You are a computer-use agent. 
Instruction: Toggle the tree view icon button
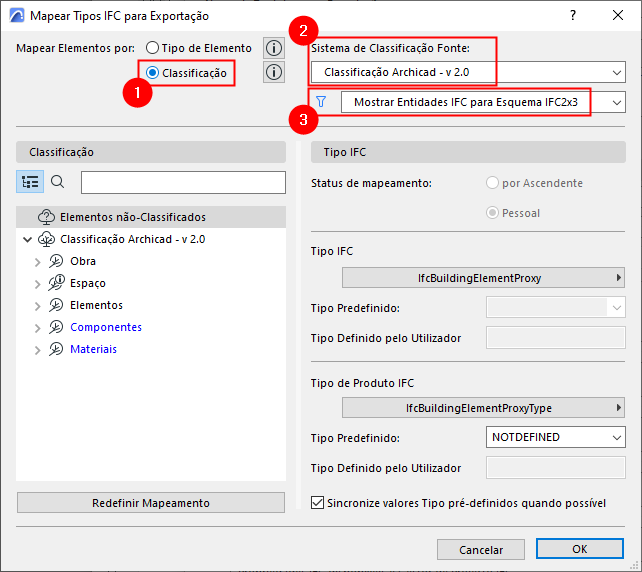coord(30,182)
